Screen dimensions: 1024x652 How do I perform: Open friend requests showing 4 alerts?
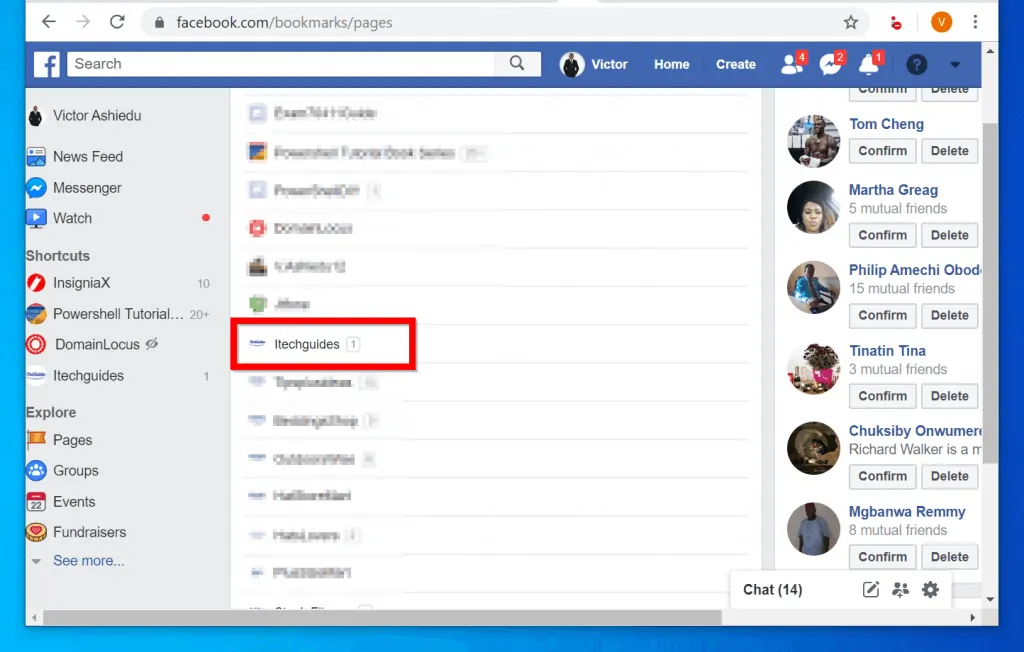[788, 65]
